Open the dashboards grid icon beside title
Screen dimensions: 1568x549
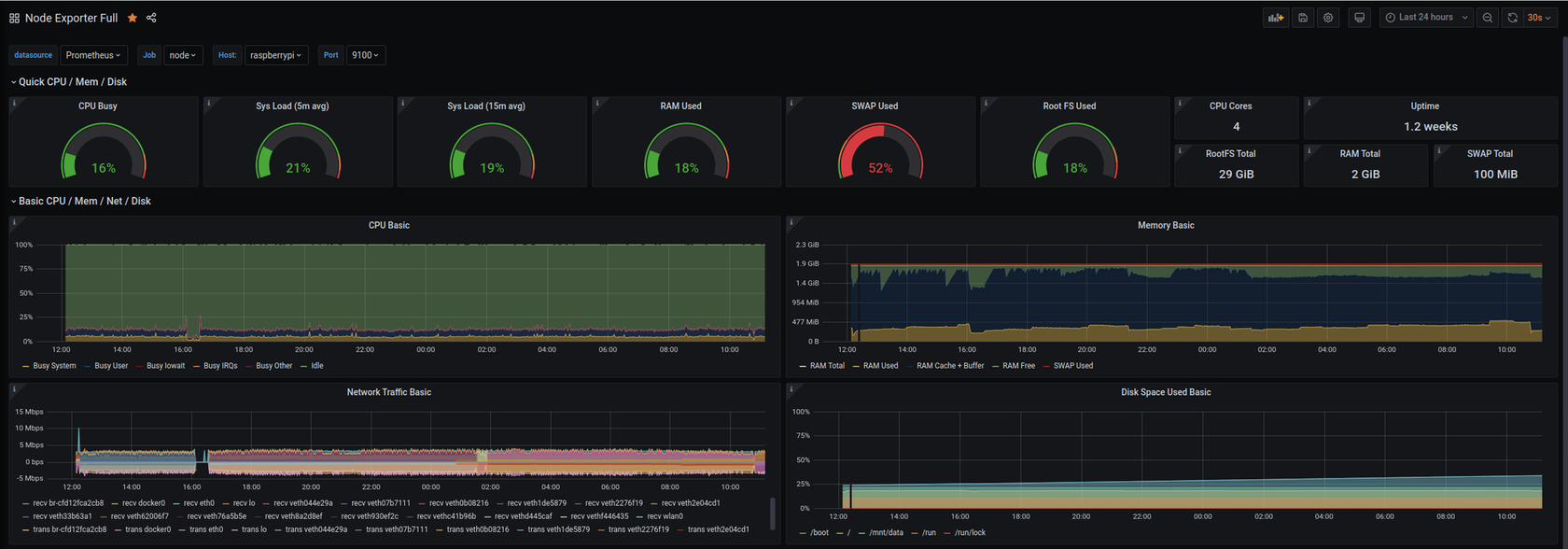pos(14,18)
